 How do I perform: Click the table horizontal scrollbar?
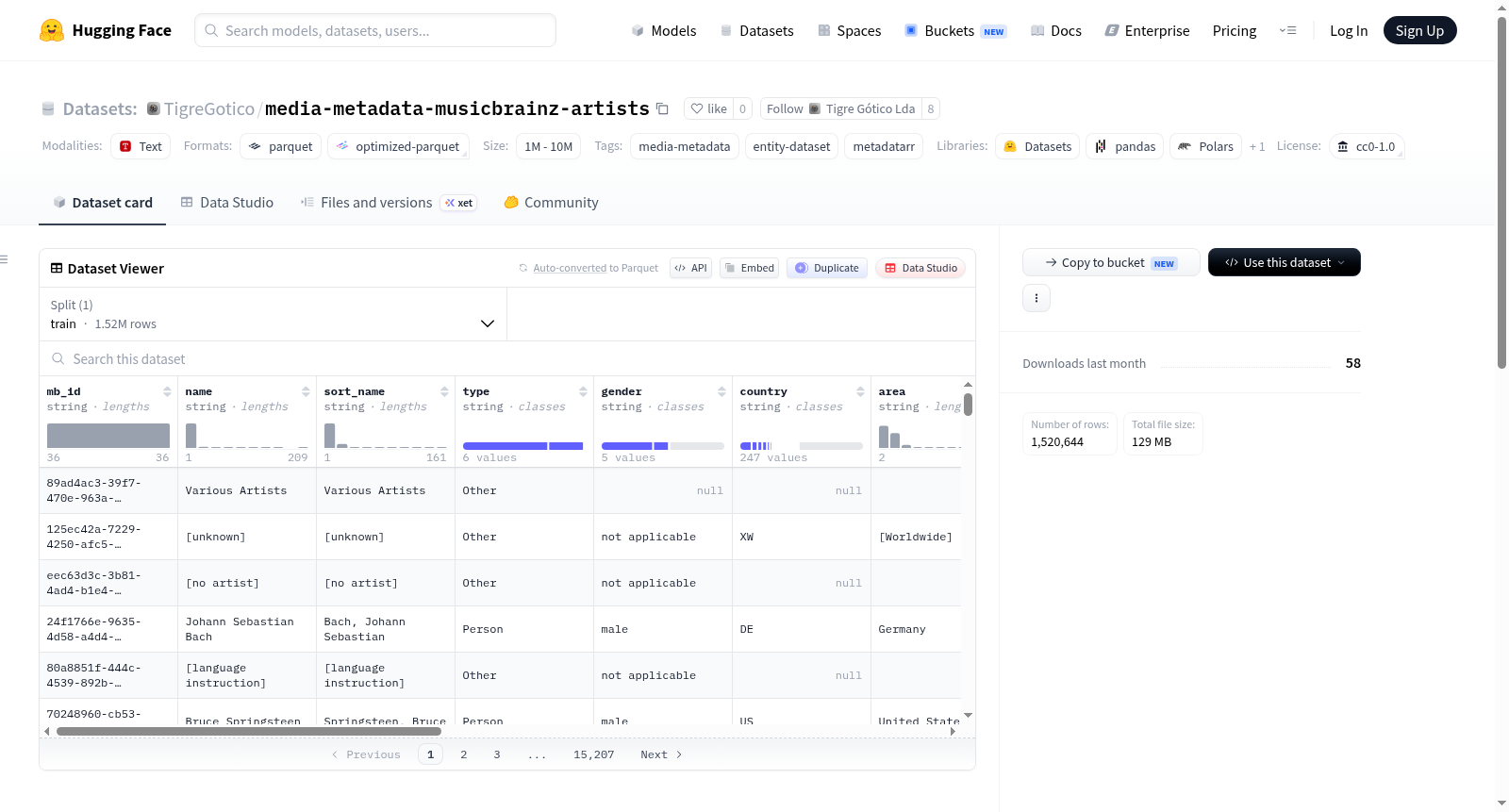pyautogui.click(x=248, y=731)
